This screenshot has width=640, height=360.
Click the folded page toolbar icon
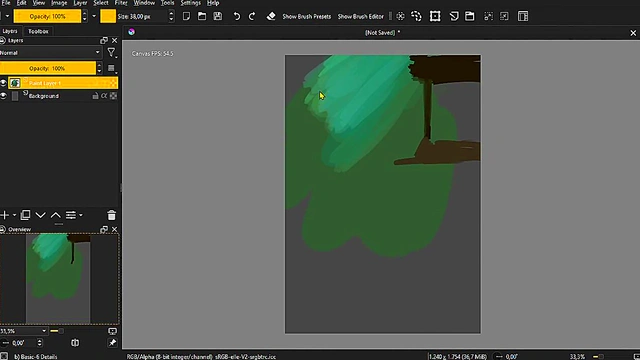point(454,16)
